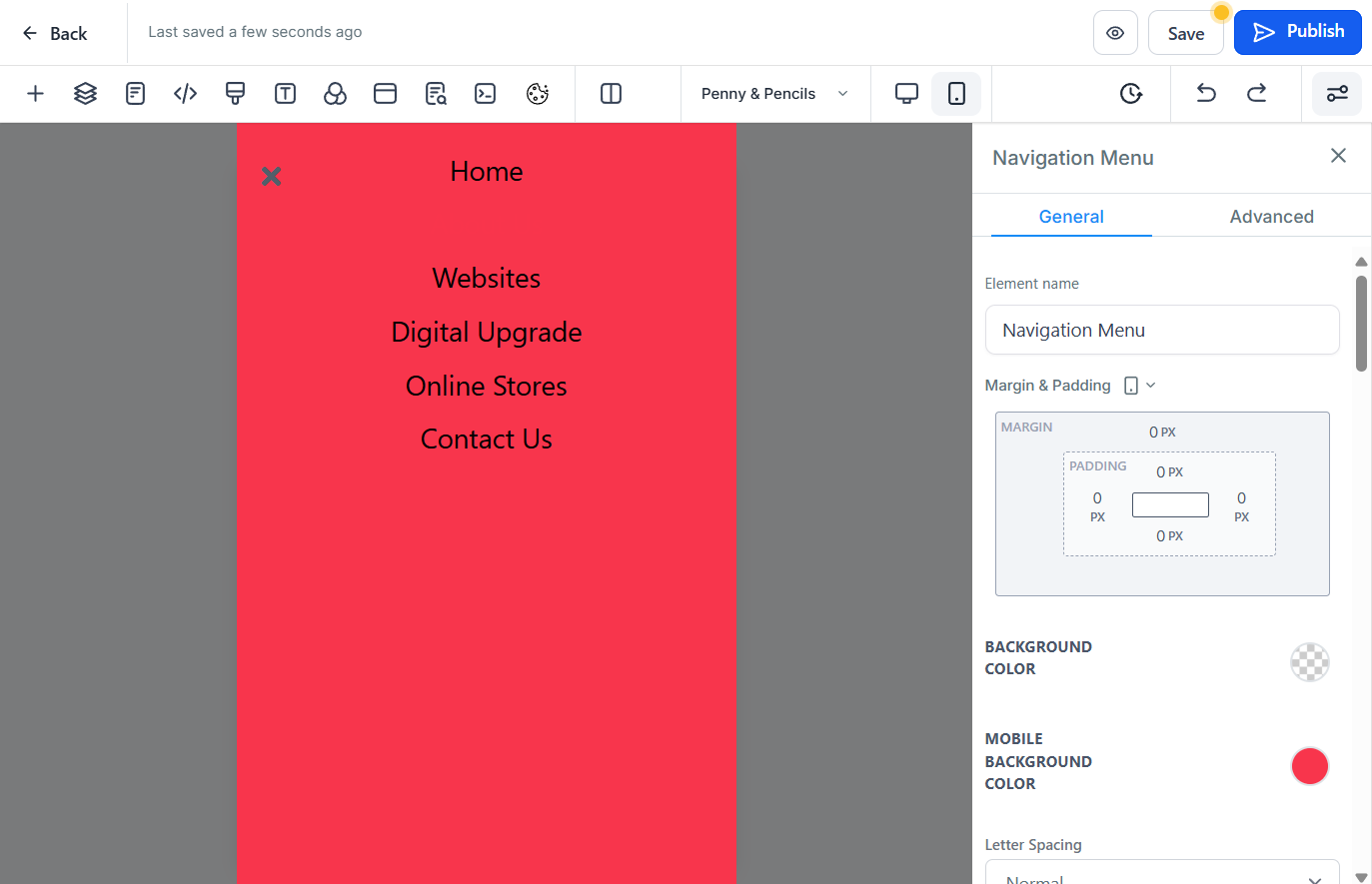The height and width of the screenshot is (884, 1372).
Task: Open the Penny & Pencils page dropdown
Action: (775, 94)
